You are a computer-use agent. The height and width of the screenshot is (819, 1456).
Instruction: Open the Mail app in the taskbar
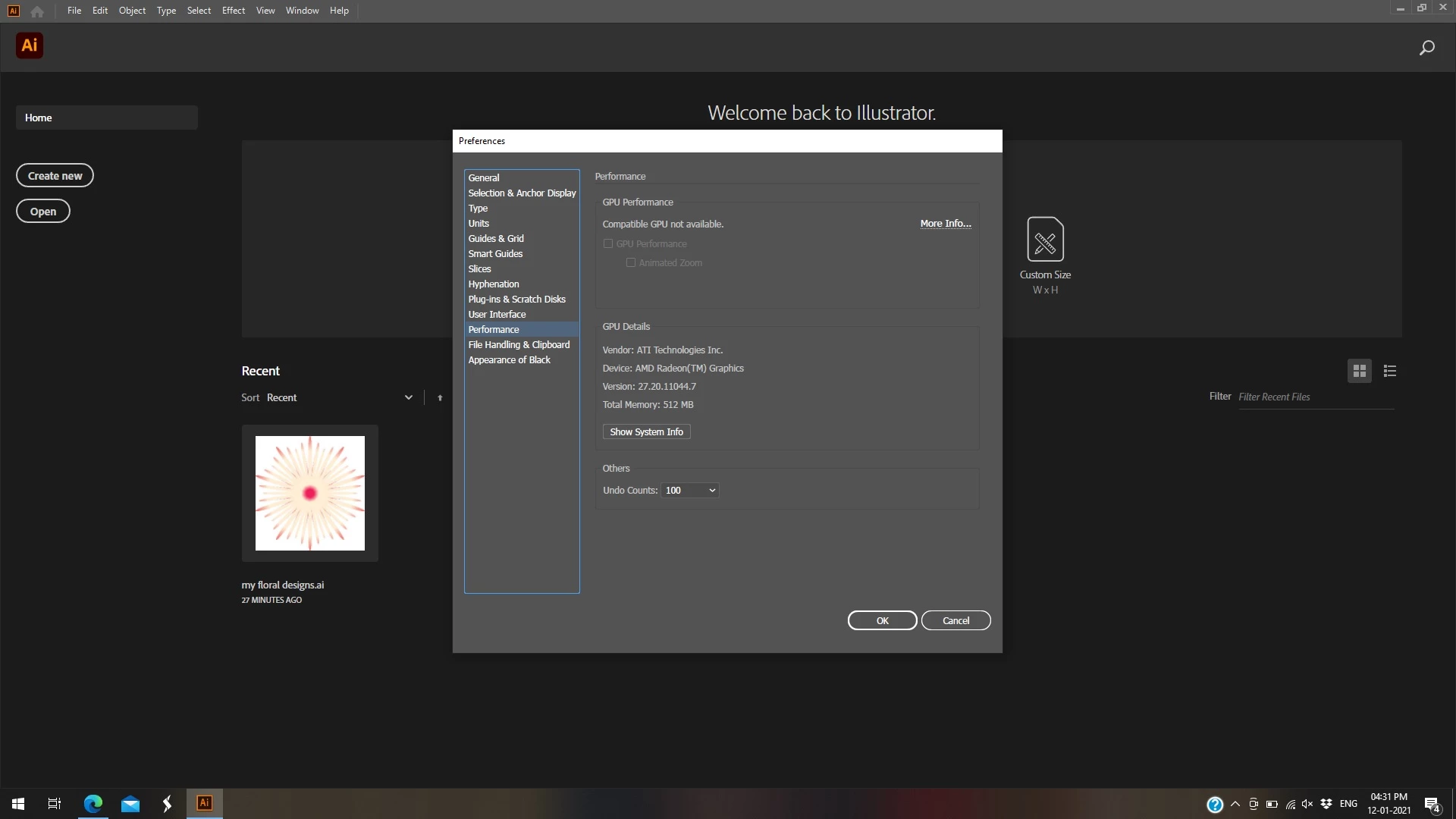(130, 804)
